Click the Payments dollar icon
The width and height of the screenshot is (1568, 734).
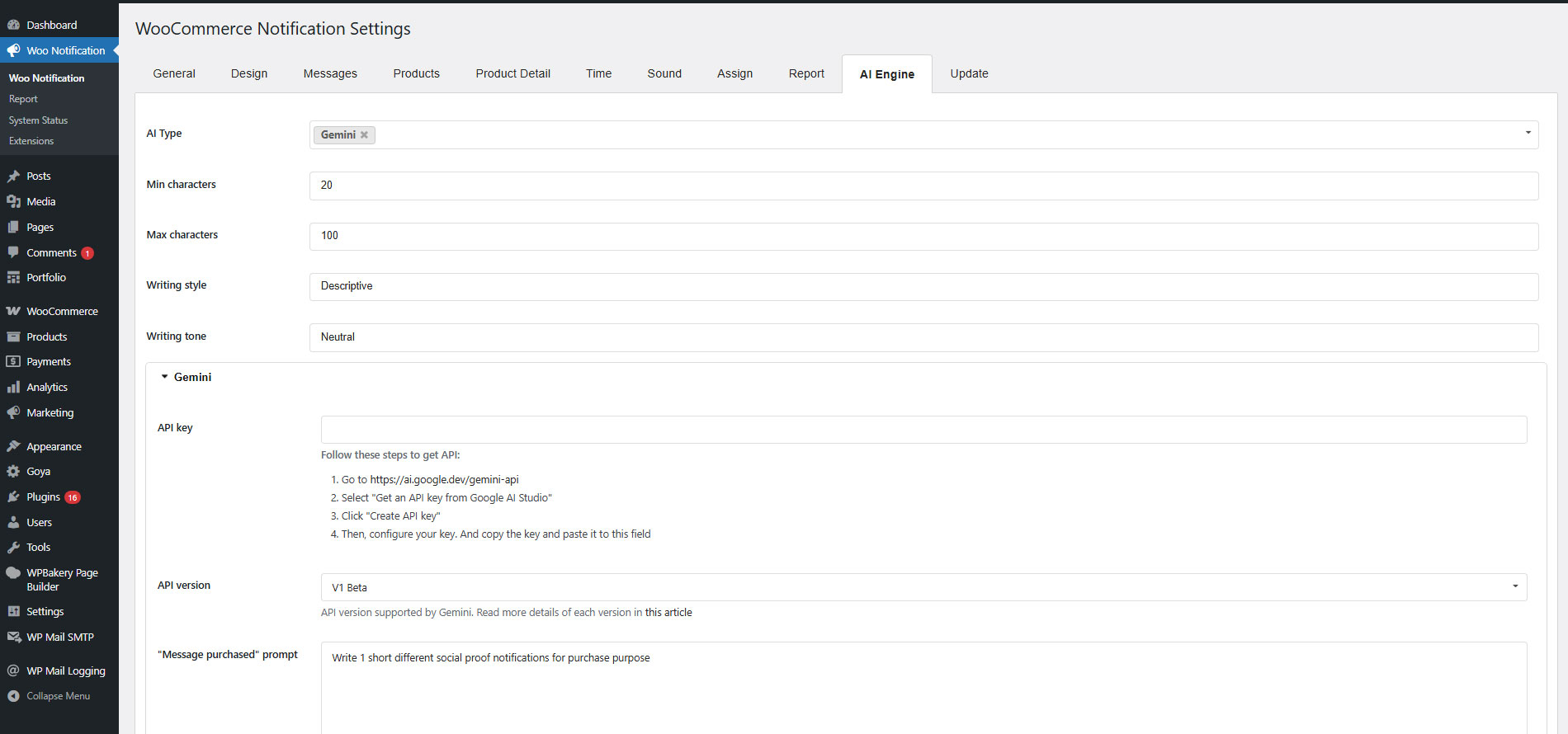13,361
